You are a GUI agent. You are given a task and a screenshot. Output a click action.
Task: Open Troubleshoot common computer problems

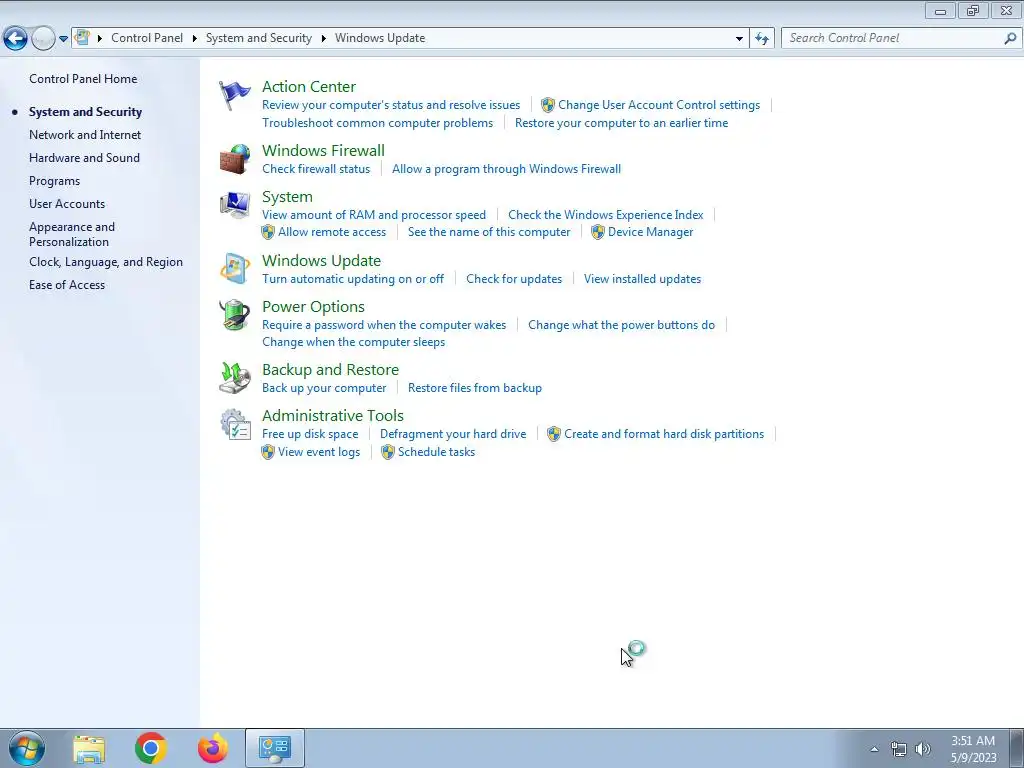[x=377, y=123]
